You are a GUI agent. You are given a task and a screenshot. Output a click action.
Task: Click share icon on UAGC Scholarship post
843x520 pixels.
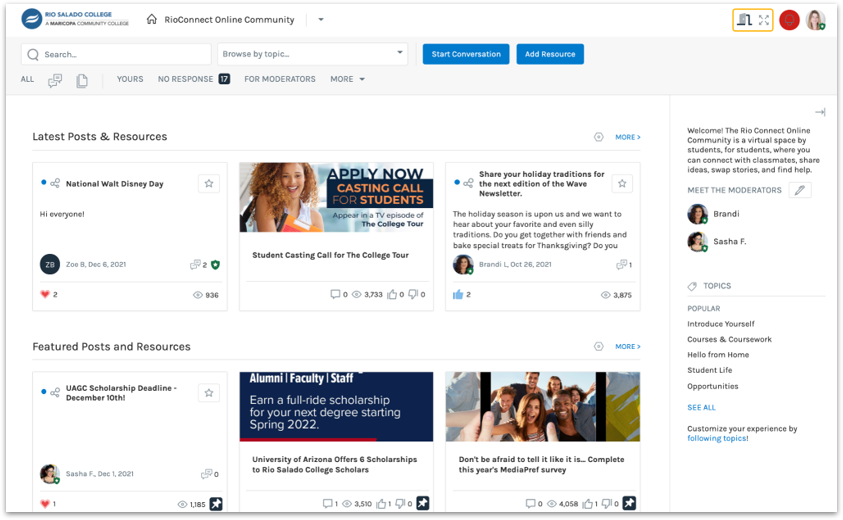[55, 393]
